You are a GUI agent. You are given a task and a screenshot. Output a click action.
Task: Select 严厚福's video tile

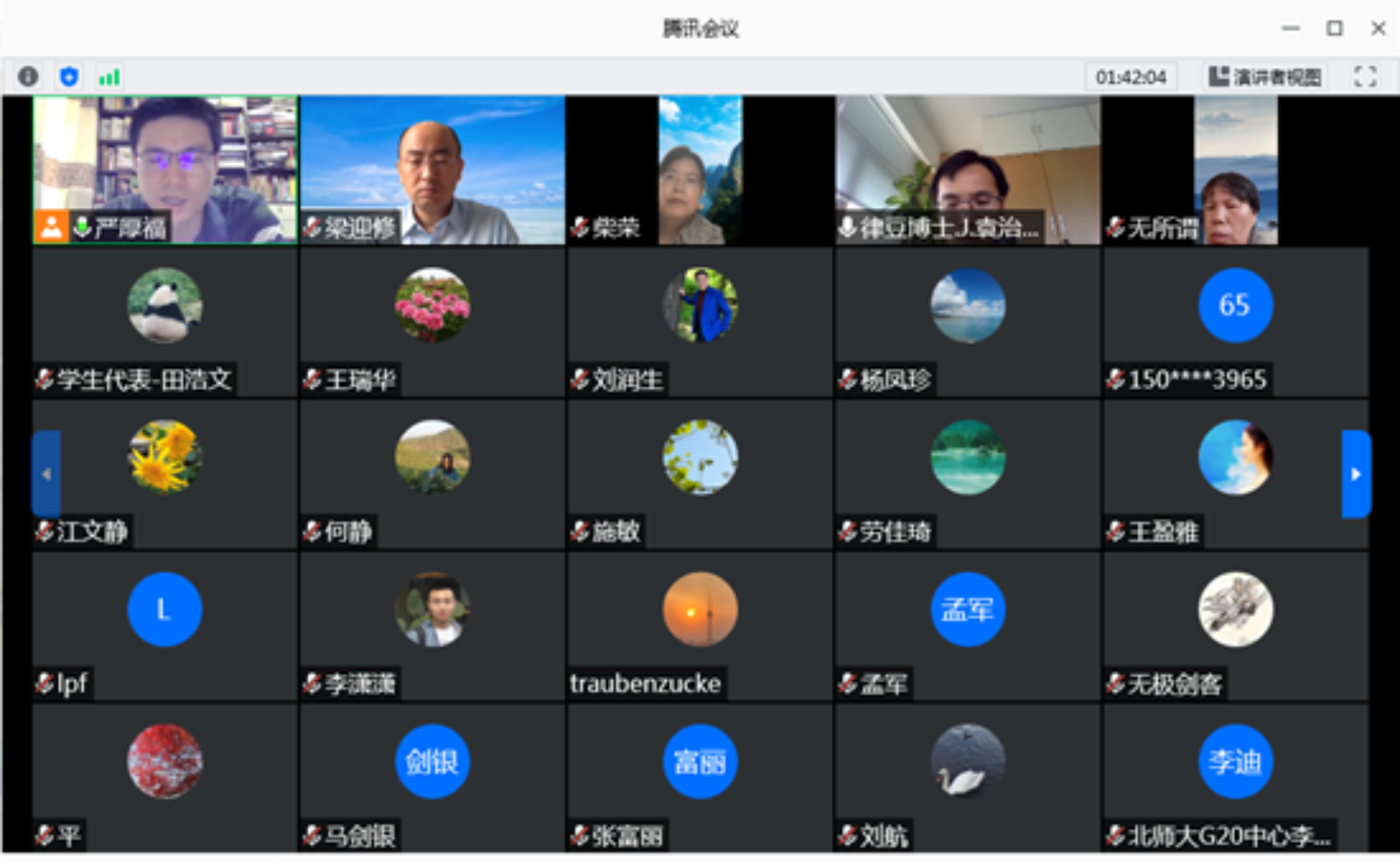165,169
